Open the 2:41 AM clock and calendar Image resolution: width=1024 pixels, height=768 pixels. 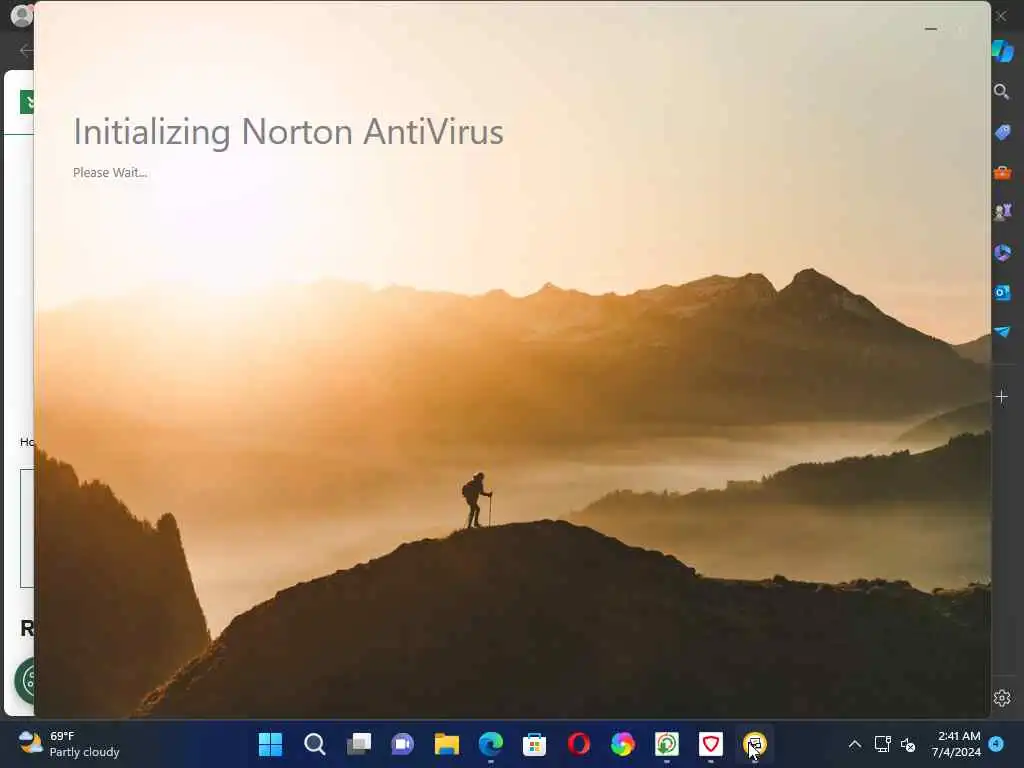click(956, 744)
